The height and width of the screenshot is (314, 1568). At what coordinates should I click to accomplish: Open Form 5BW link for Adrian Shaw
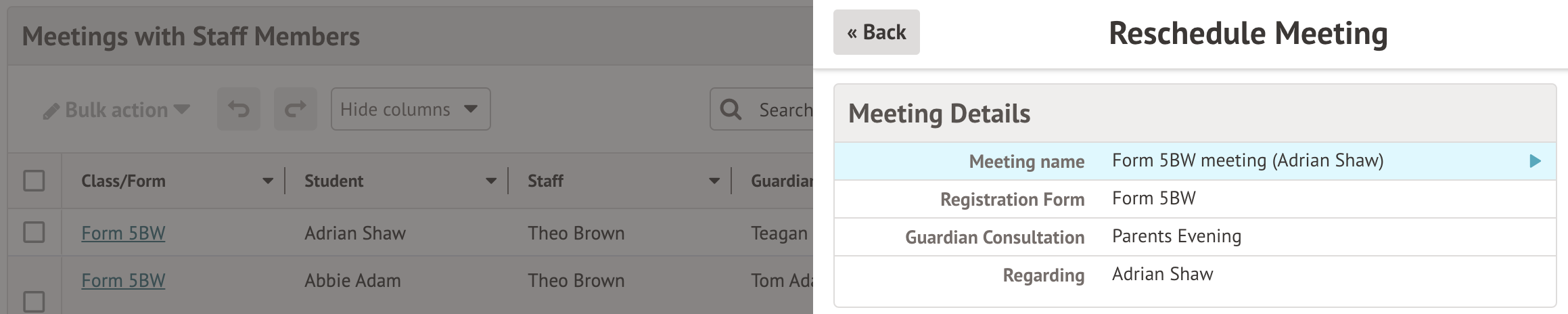click(123, 233)
